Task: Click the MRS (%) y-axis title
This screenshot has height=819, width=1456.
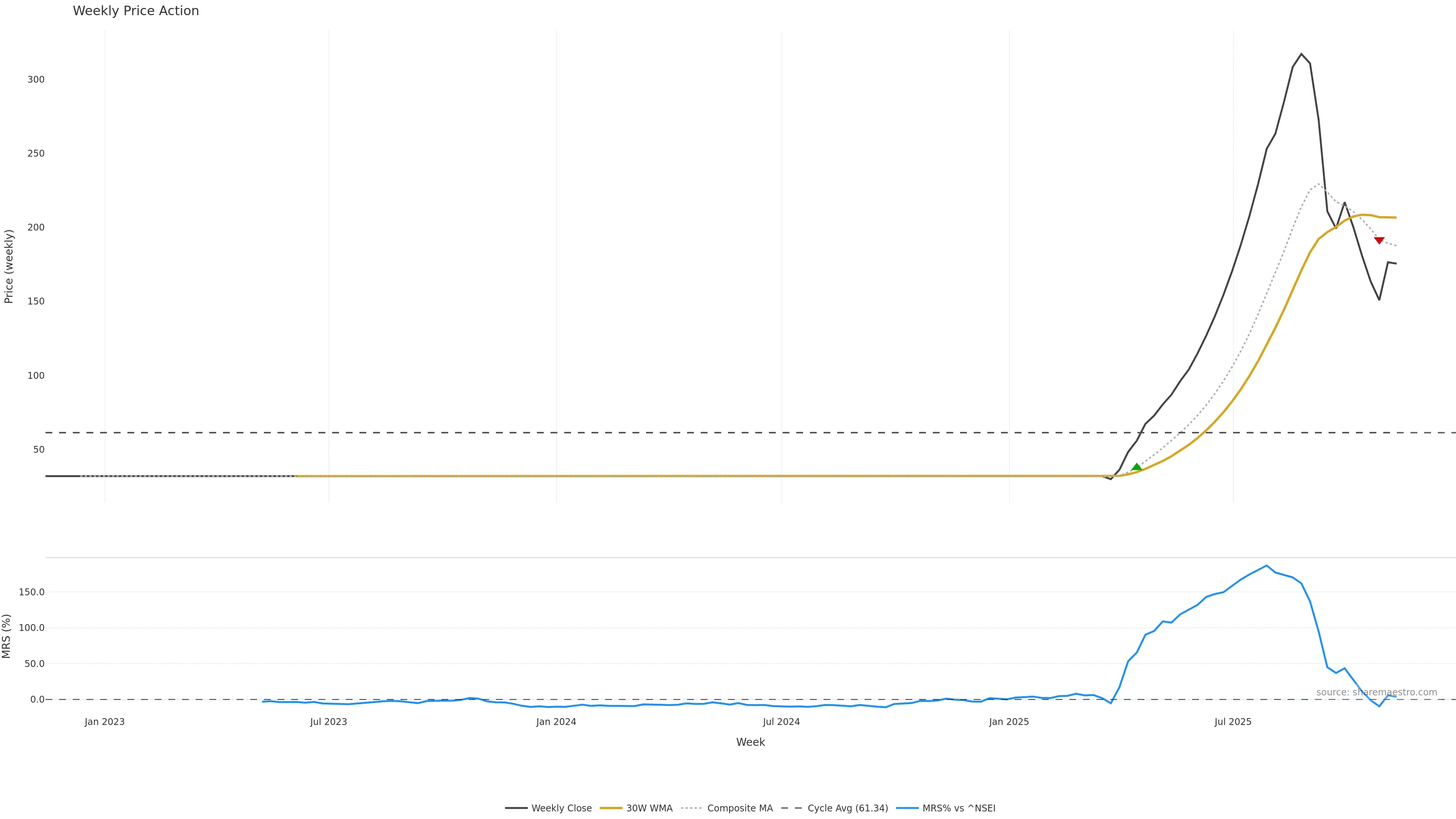Action: tap(7, 636)
